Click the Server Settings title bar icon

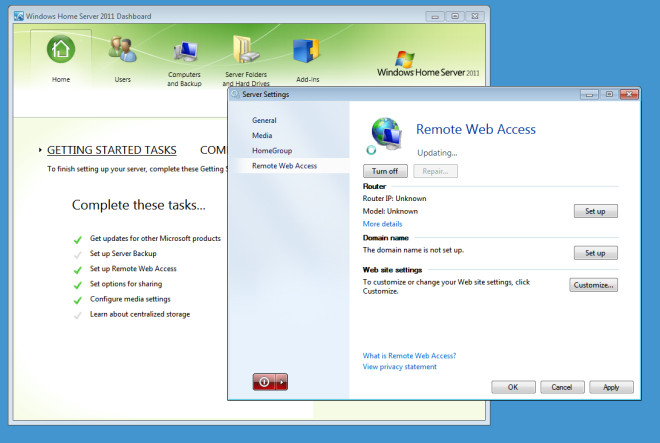tap(235, 94)
